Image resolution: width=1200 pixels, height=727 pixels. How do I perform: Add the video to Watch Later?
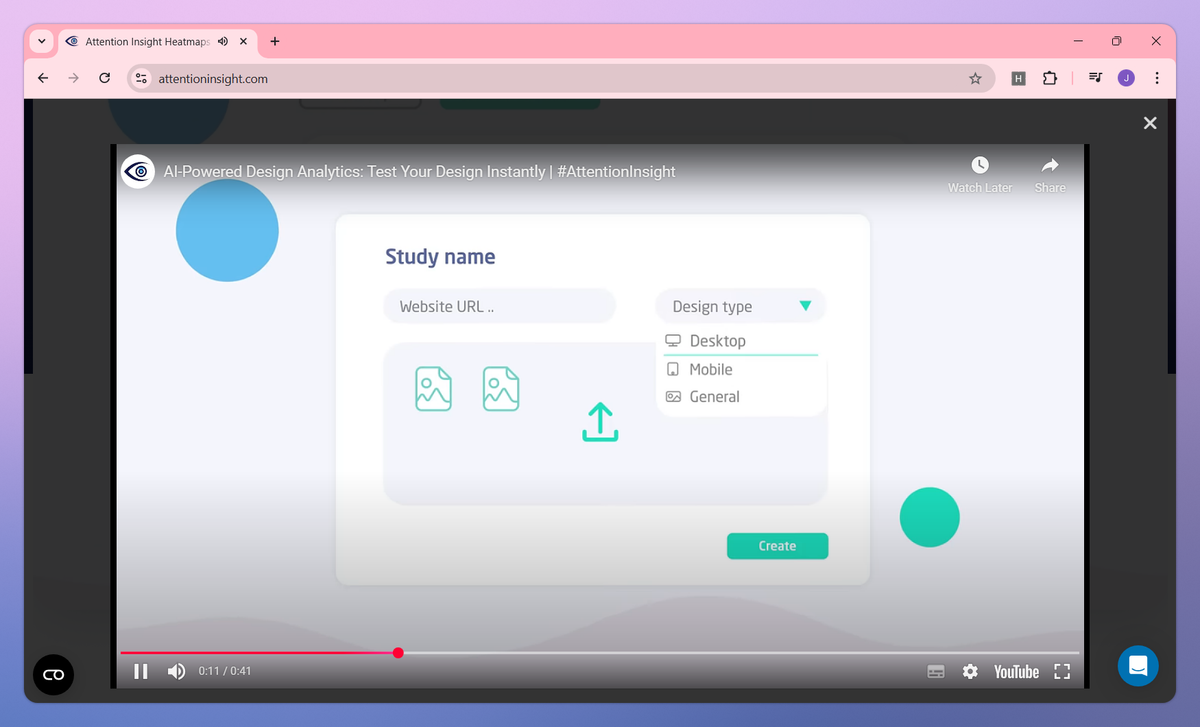pyautogui.click(x=979, y=170)
